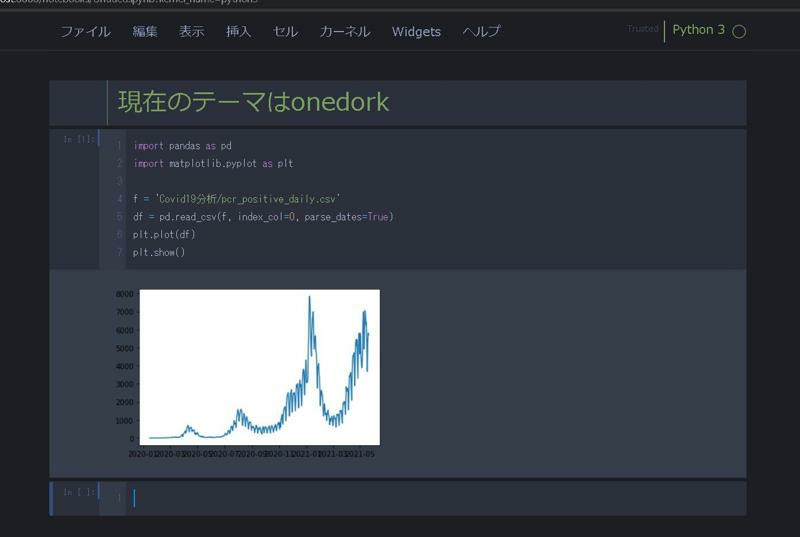Open the 編集 menu

tap(145, 32)
